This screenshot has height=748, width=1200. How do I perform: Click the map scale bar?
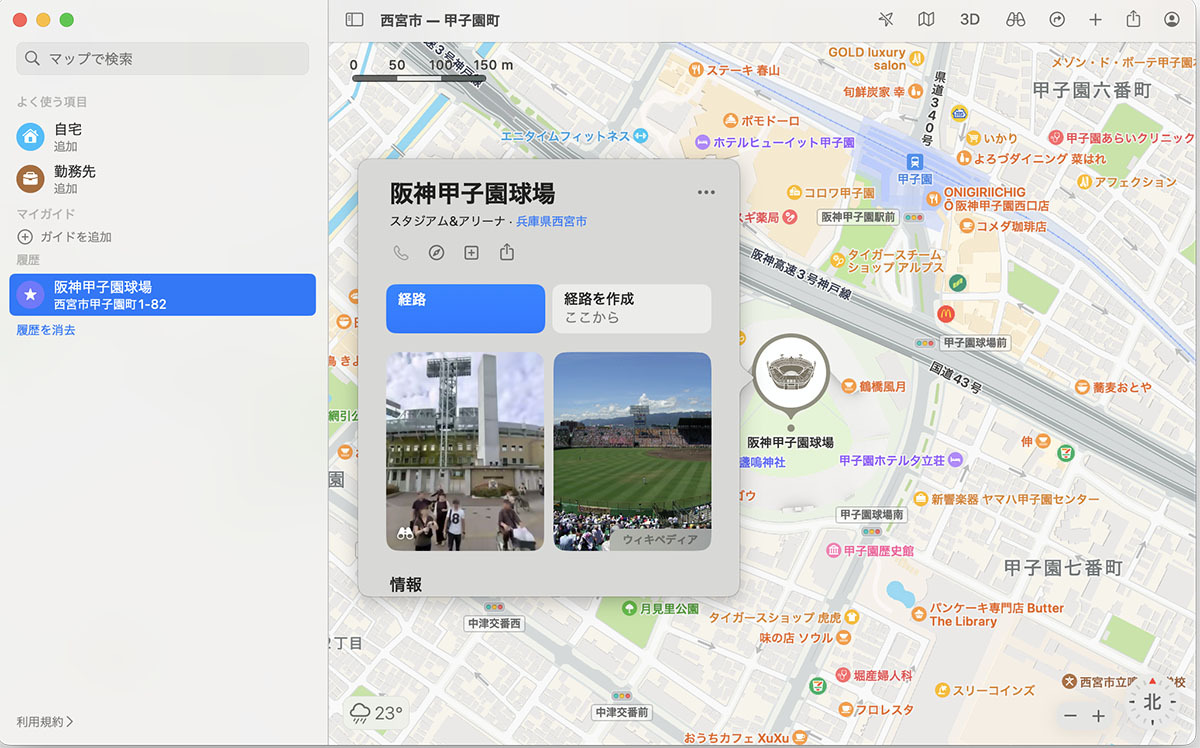coord(419,78)
